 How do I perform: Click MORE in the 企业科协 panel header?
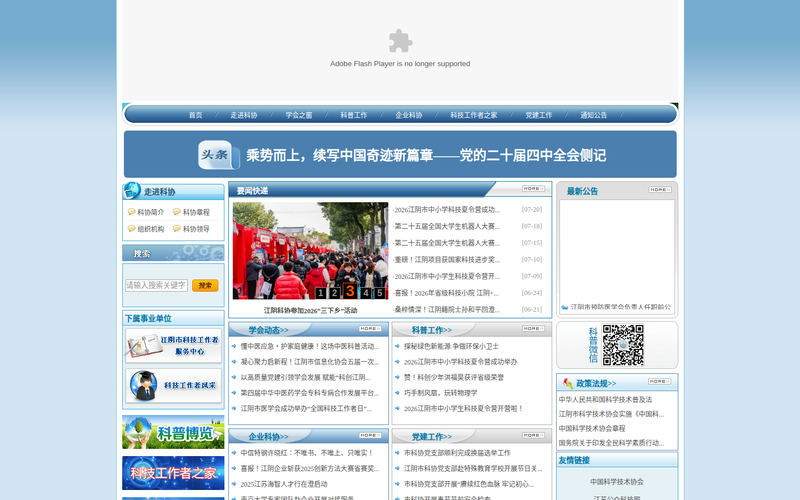pos(370,435)
